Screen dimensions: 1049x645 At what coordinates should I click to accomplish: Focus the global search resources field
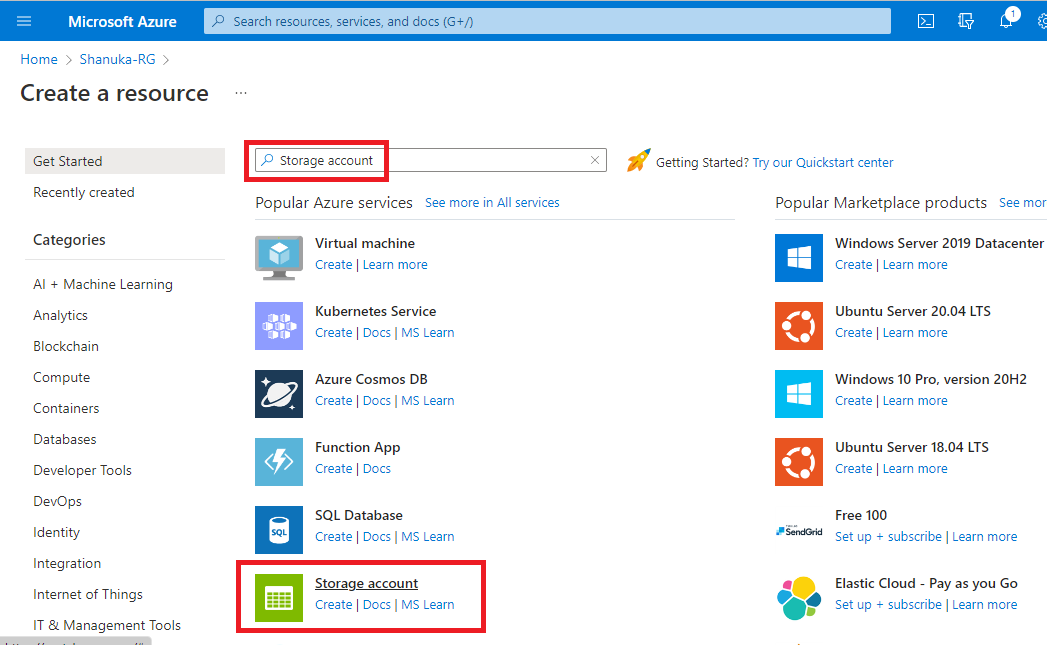(x=547, y=21)
